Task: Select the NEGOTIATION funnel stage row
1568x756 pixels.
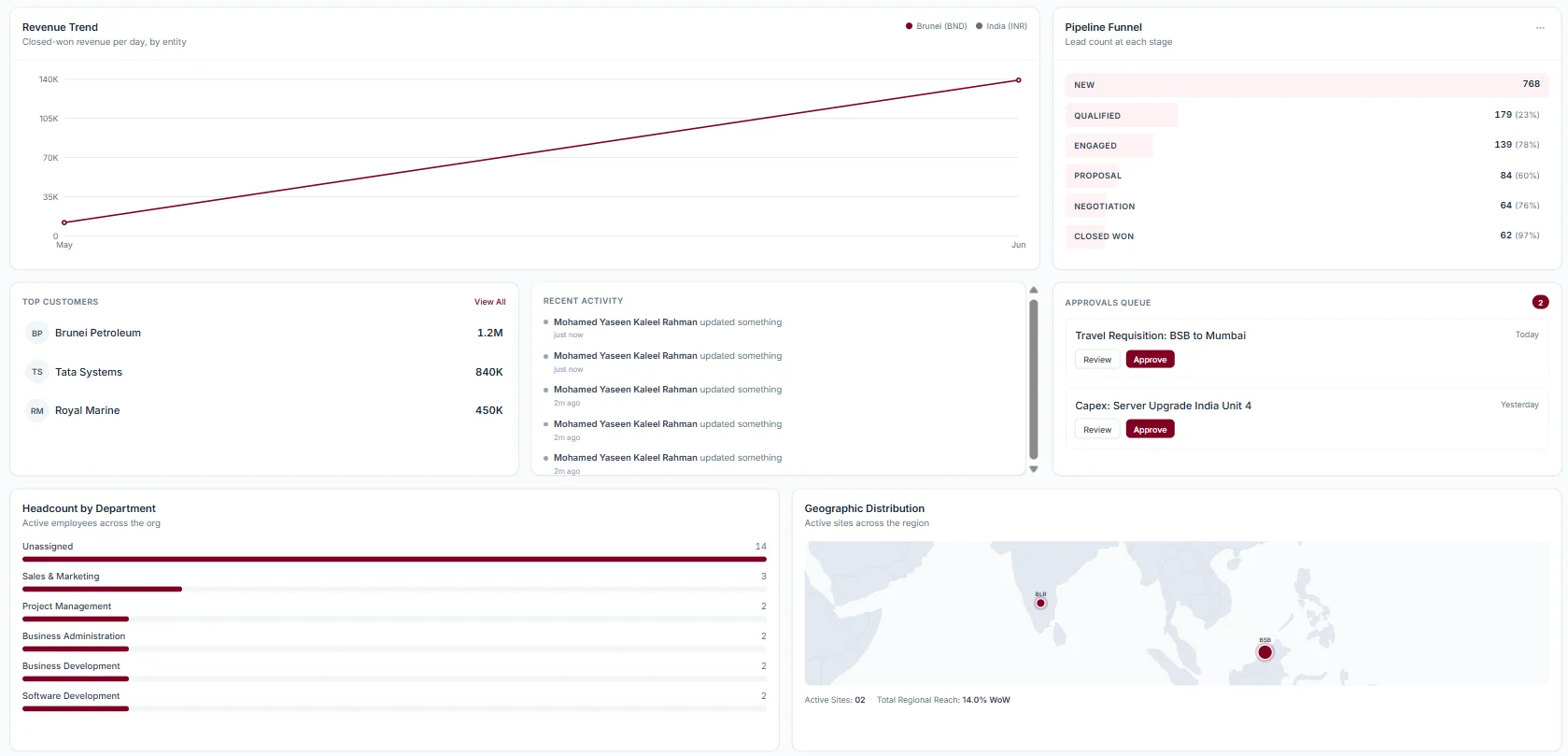Action: coord(1307,206)
